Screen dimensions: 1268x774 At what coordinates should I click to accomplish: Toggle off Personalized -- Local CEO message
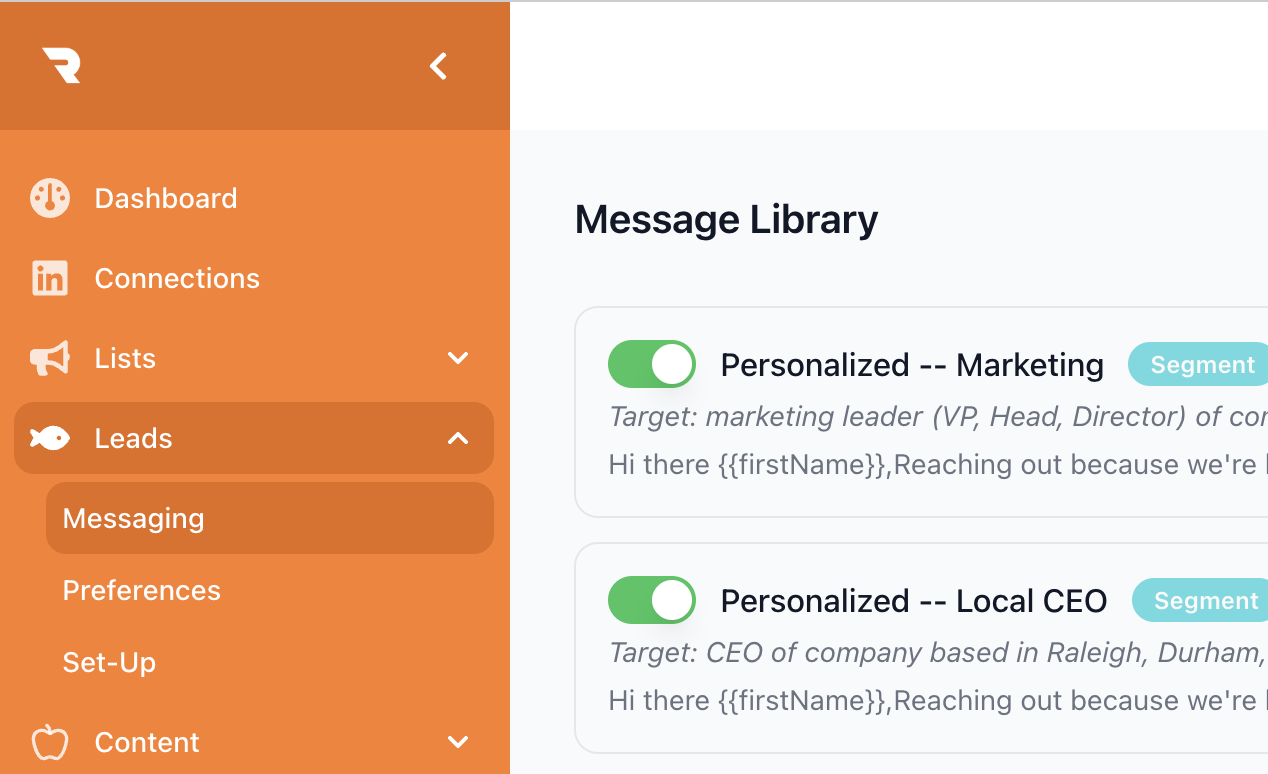tap(652, 600)
